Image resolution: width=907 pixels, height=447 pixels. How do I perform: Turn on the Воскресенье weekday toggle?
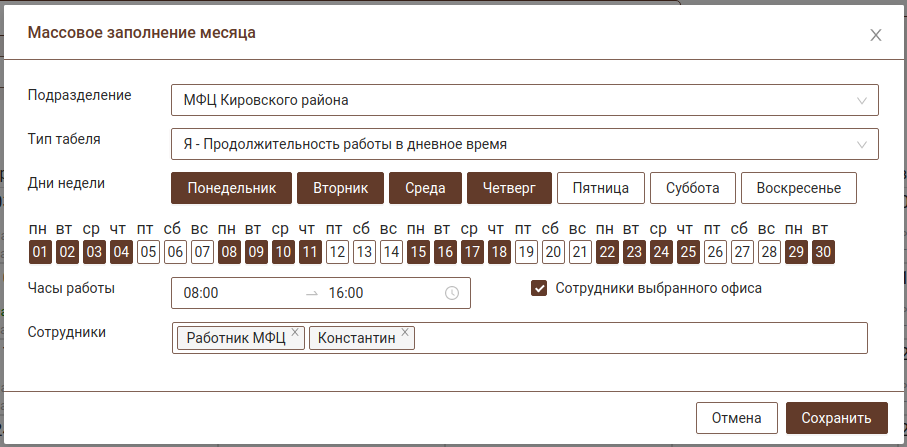tap(798, 188)
